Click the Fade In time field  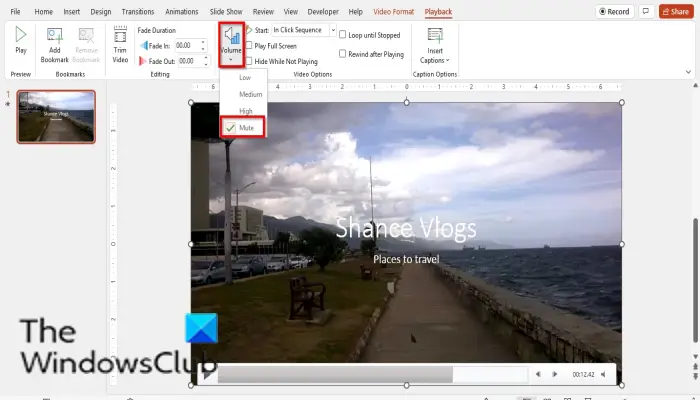pos(187,45)
